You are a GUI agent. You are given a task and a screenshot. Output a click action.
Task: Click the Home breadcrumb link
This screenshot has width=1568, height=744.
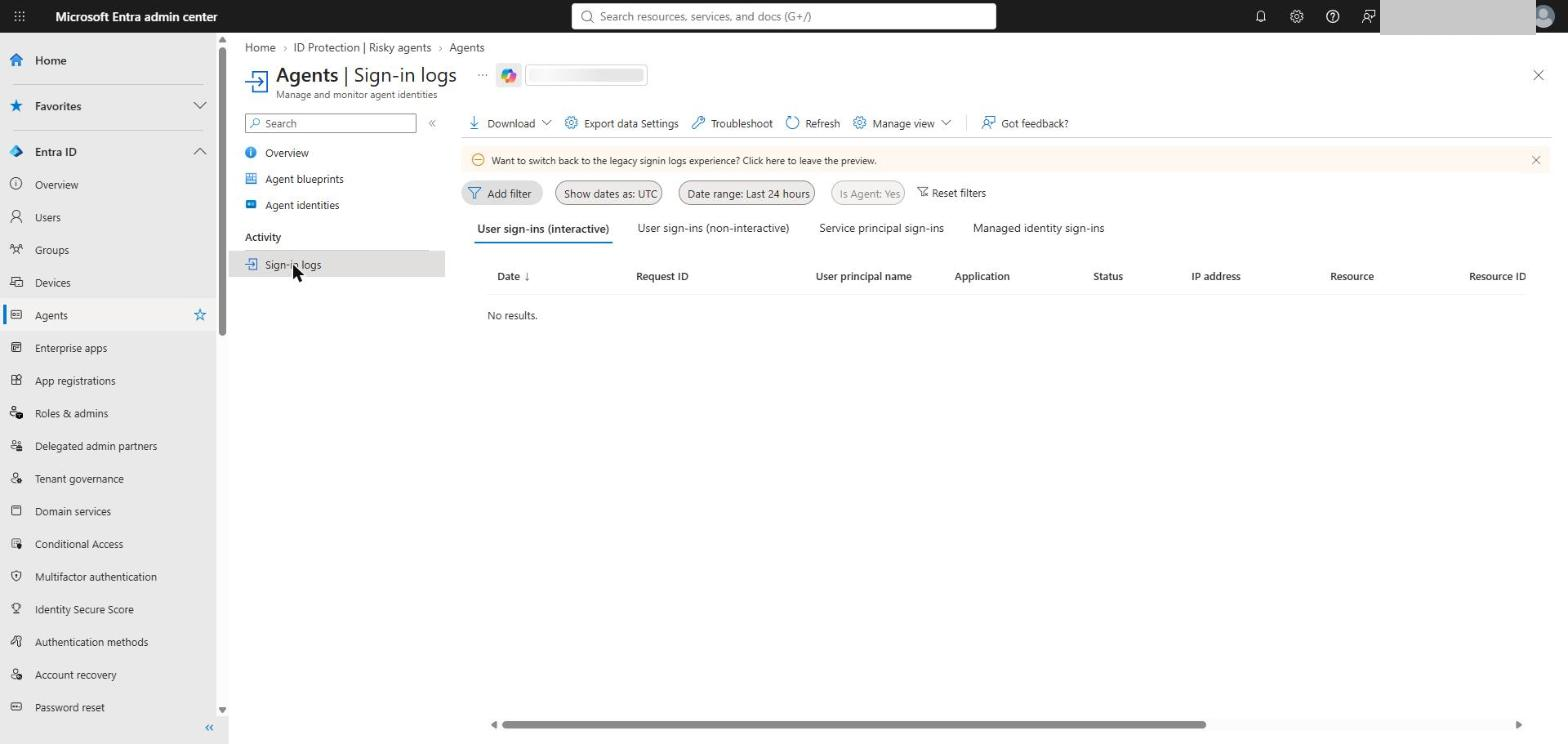pyautogui.click(x=260, y=47)
